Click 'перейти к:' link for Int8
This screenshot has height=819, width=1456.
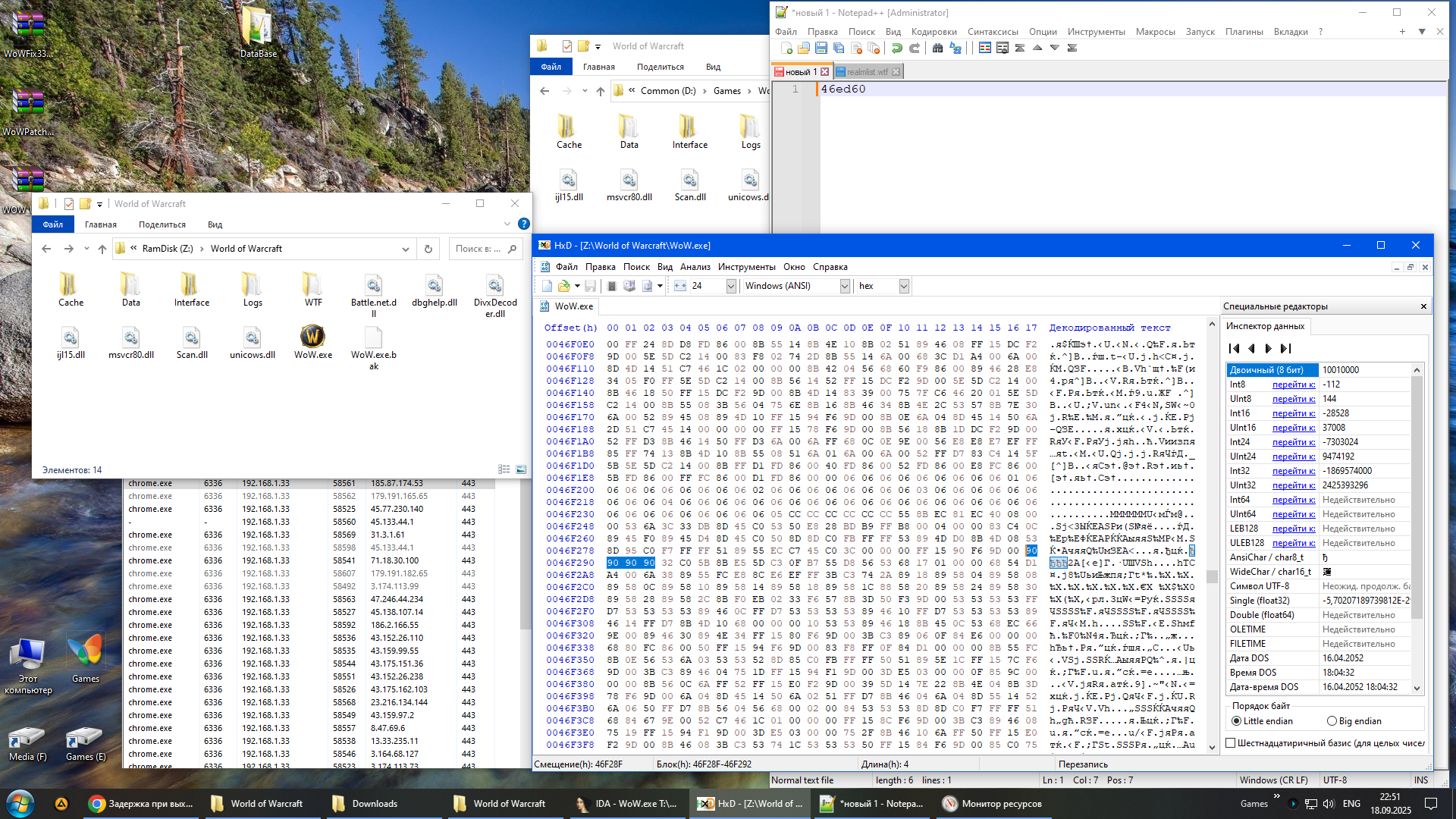click(x=1293, y=384)
